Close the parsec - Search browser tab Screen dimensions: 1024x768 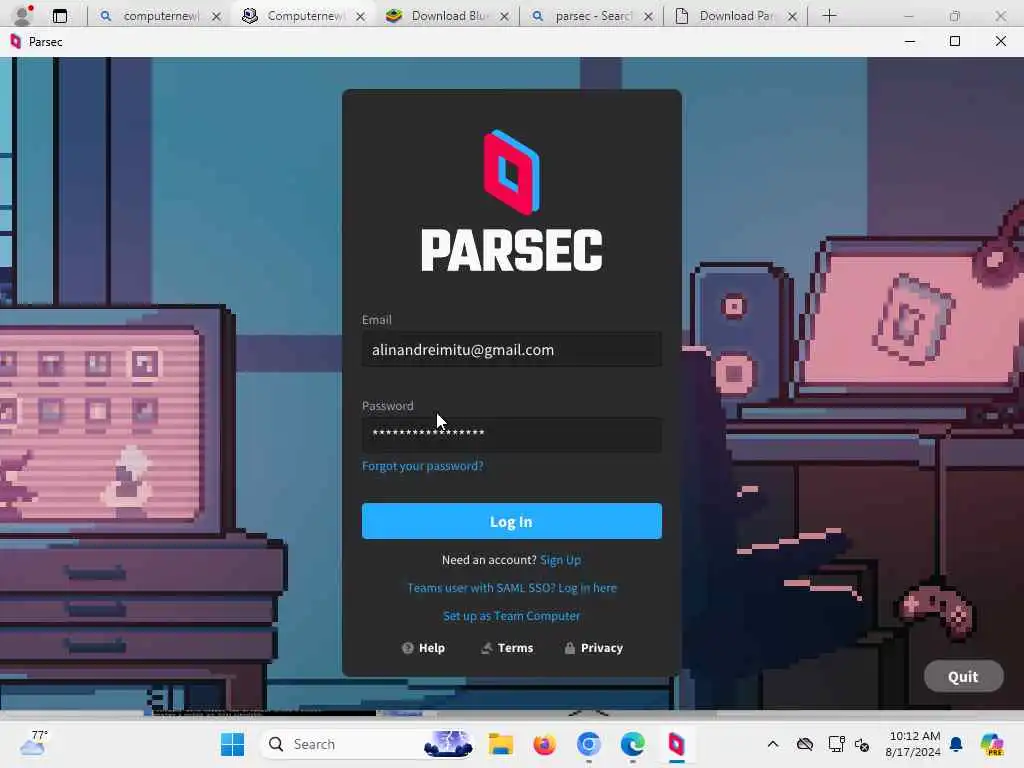point(648,16)
